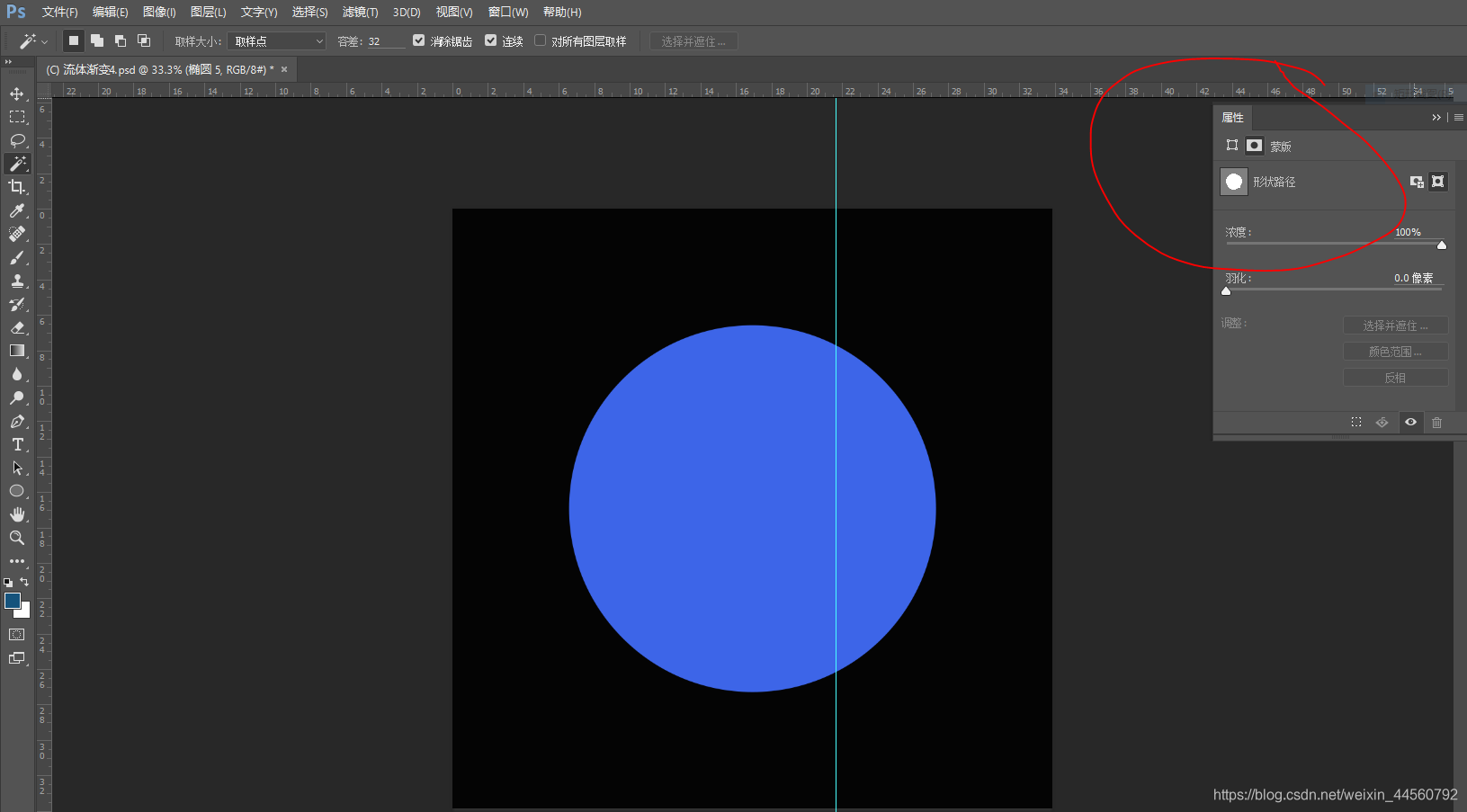Image resolution: width=1467 pixels, height=812 pixels.
Task: Select the Dodge tool
Action: tap(17, 397)
